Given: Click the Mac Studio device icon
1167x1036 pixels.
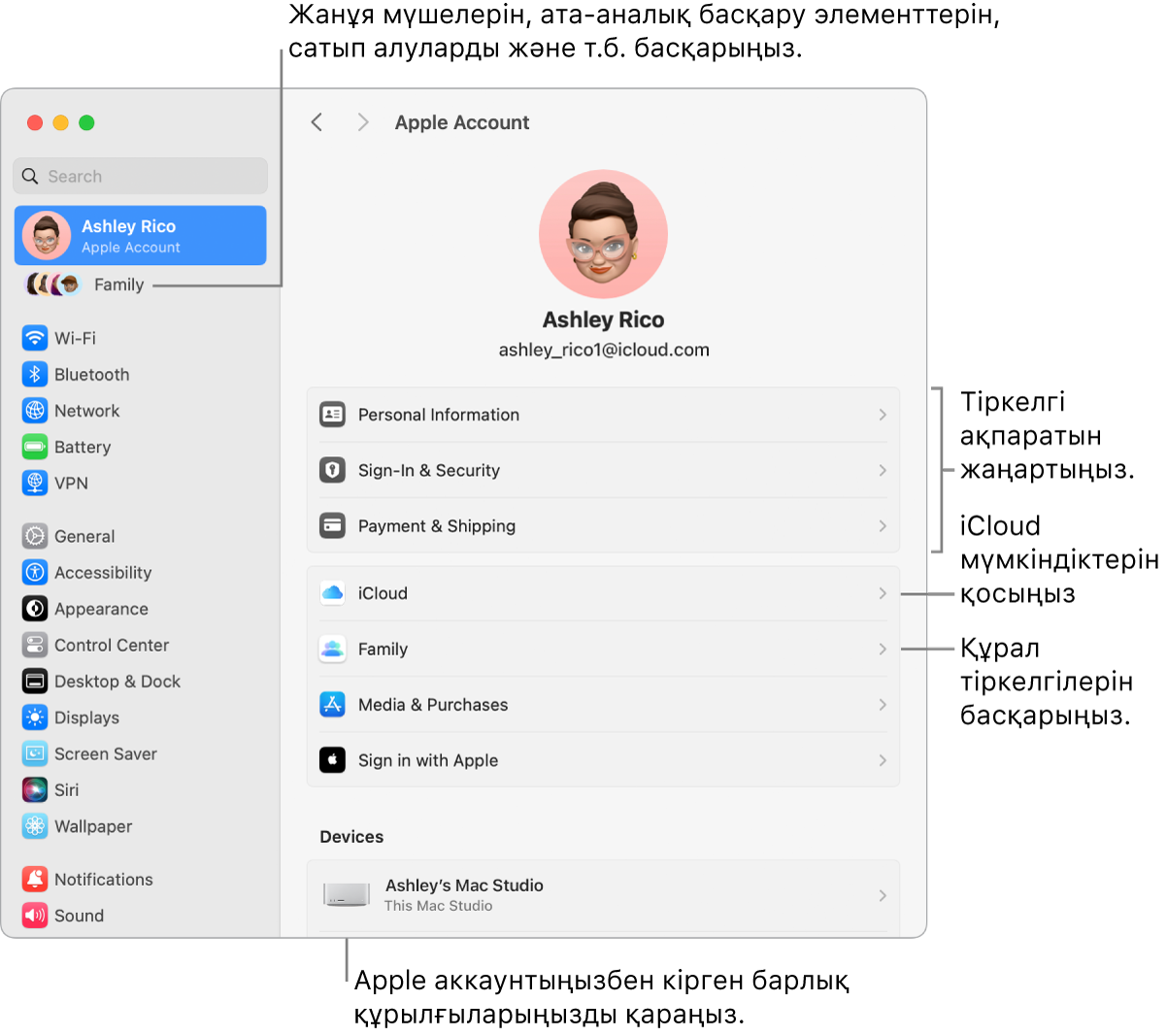Looking at the screenshot, I should pyautogui.click(x=347, y=894).
